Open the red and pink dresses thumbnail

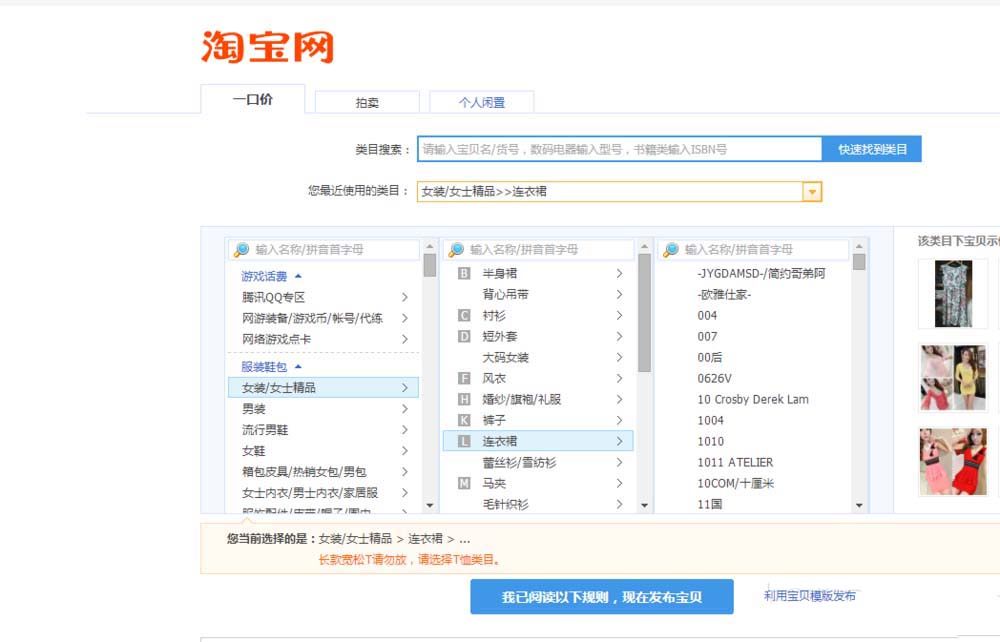953,462
